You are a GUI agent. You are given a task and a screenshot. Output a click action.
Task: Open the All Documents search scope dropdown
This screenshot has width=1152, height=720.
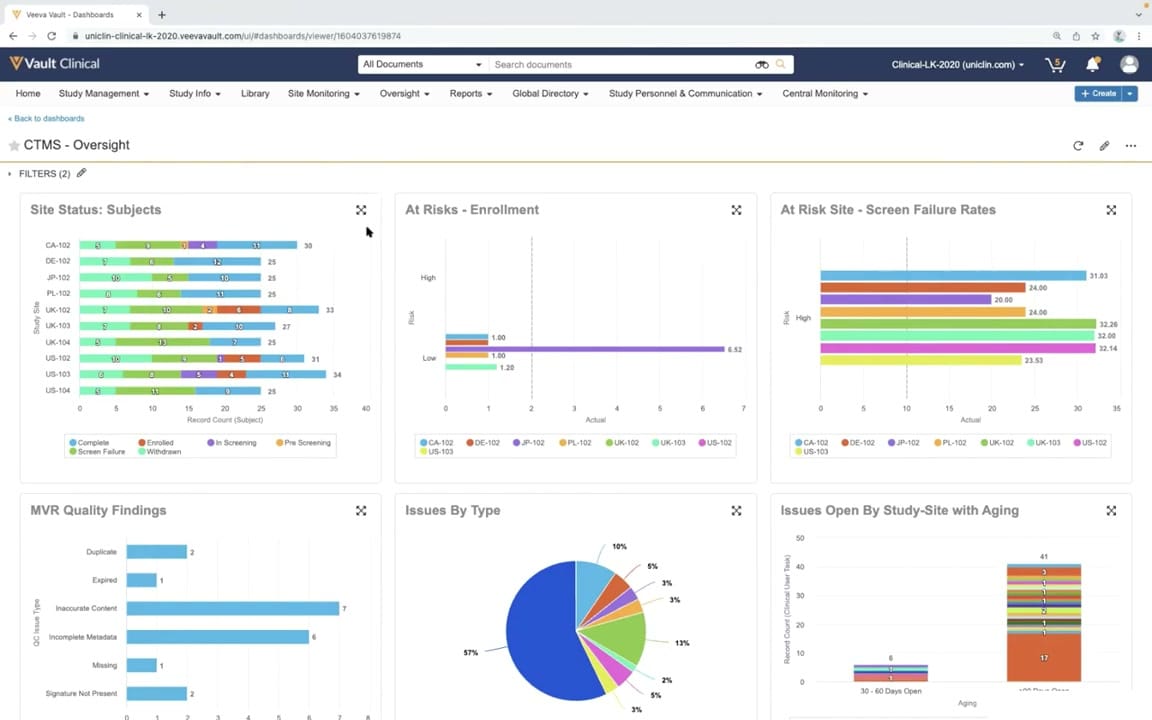pos(422,65)
